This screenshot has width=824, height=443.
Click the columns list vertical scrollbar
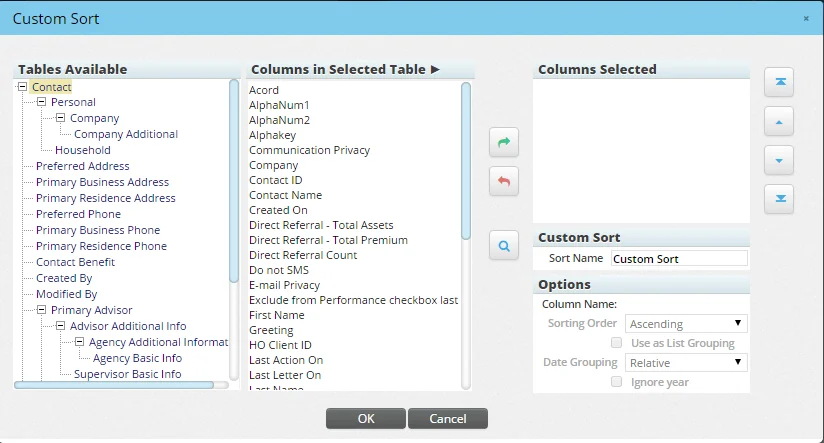click(x=466, y=160)
